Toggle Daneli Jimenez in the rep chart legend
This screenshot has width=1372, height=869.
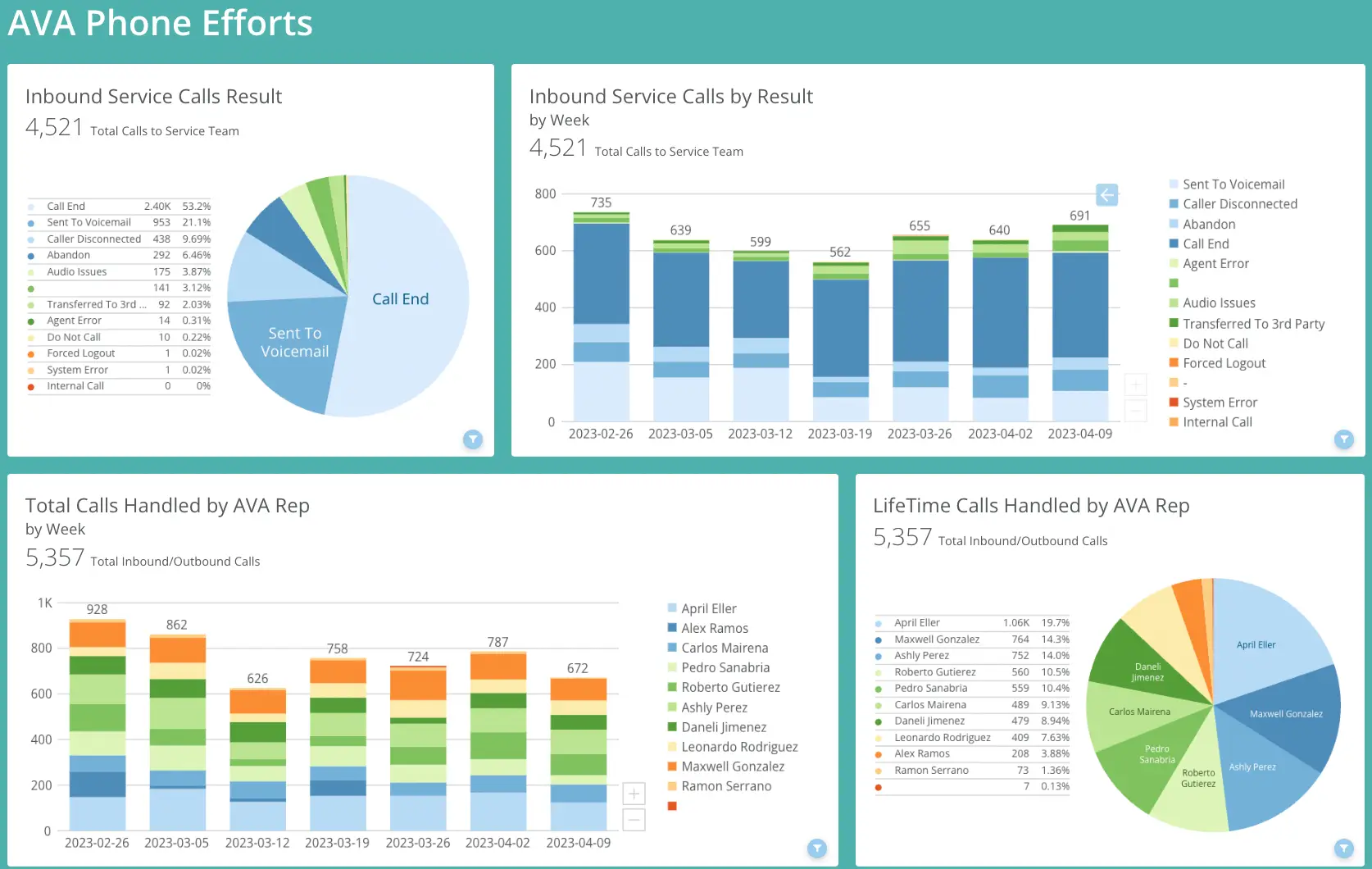click(x=717, y=727)
